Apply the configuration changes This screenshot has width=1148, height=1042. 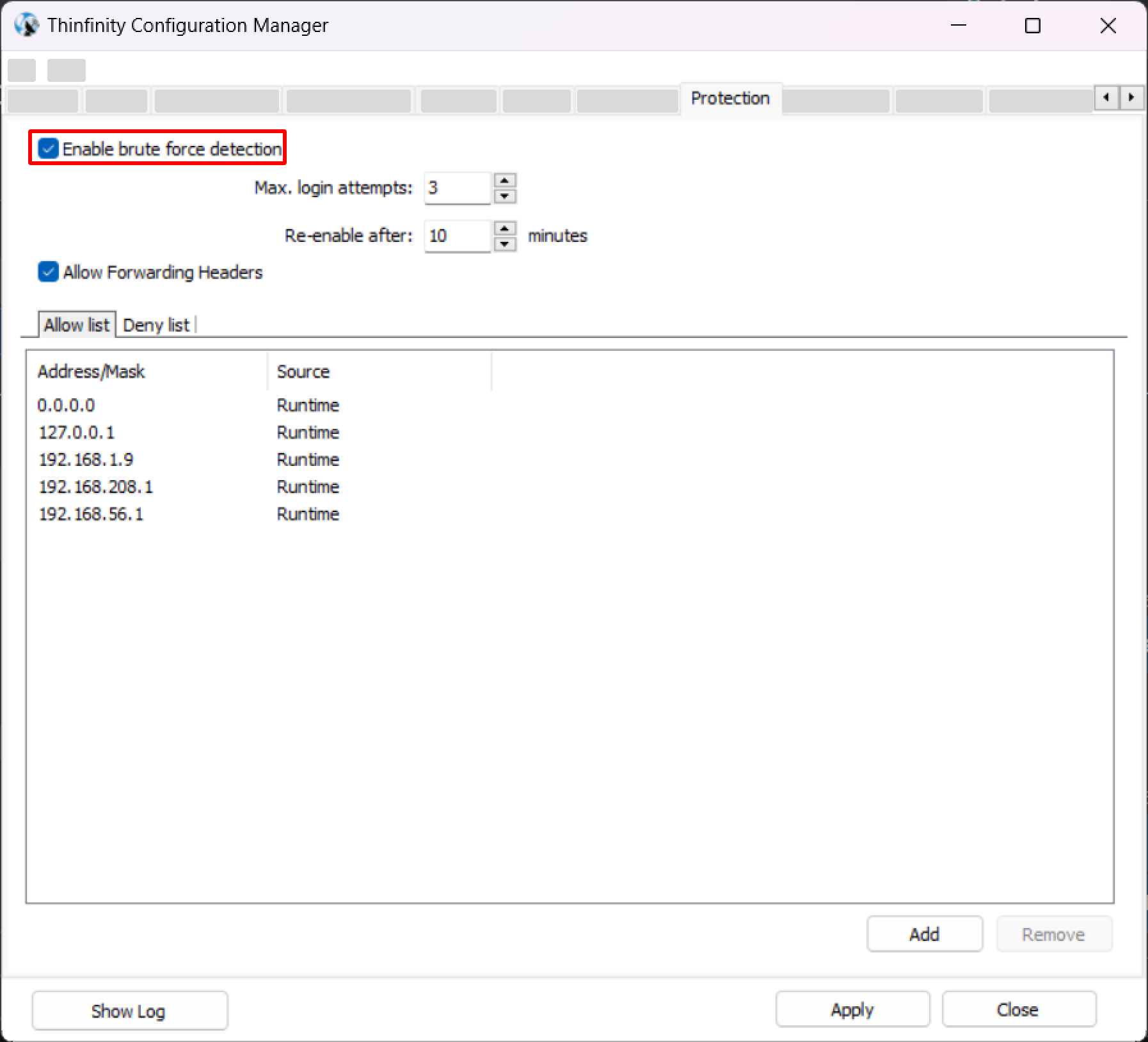tap(852, 1009)
